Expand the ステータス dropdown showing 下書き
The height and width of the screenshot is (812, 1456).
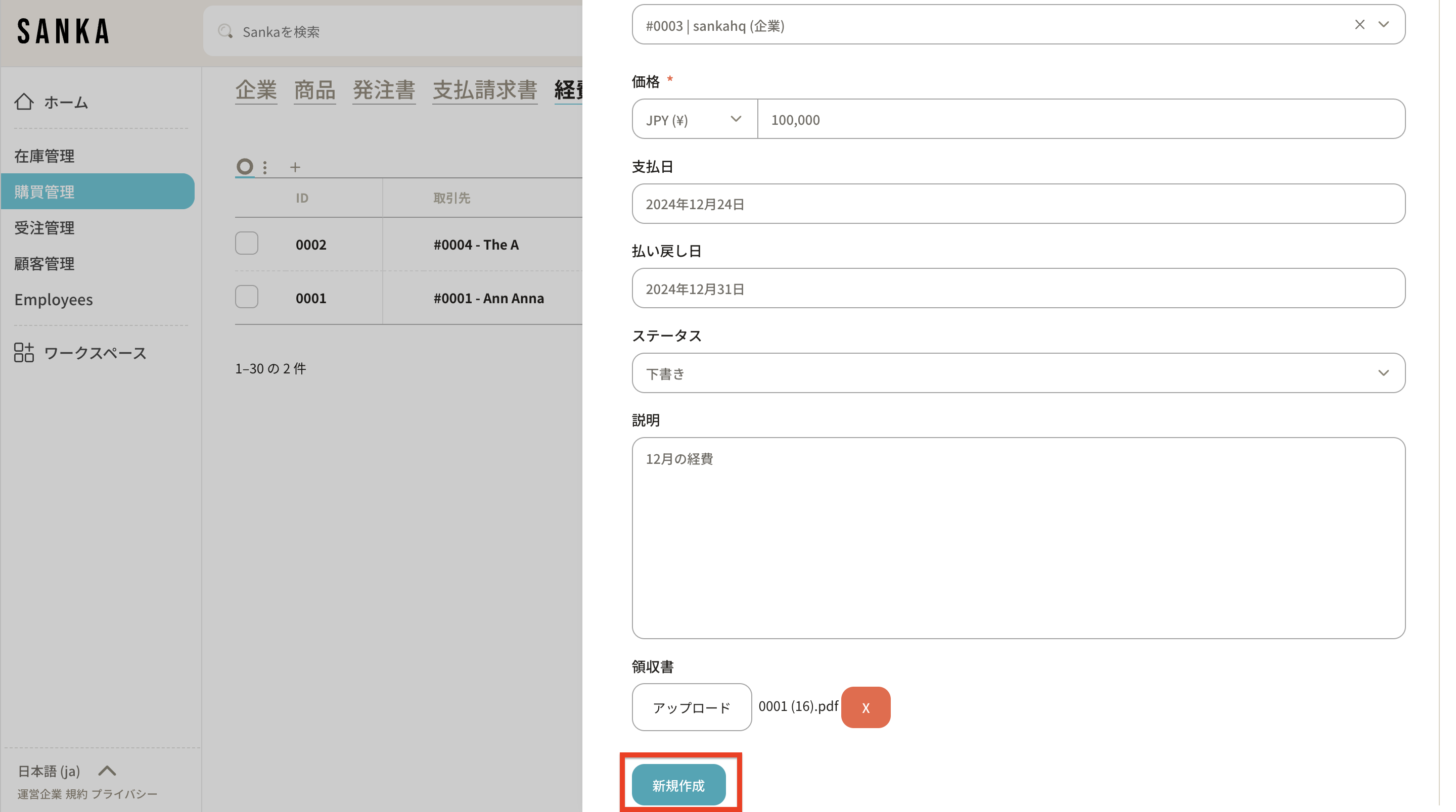pyautogui.click(x=1018, y=373)
